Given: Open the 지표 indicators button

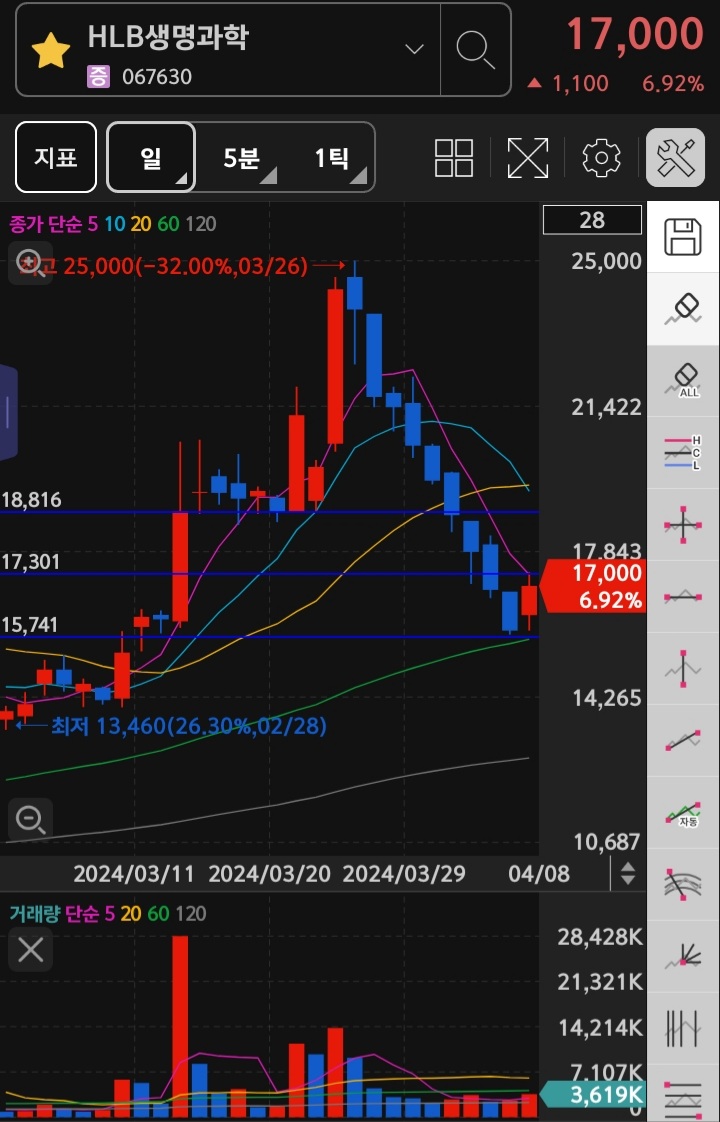Looking at the screenshot, I should 56,157.
